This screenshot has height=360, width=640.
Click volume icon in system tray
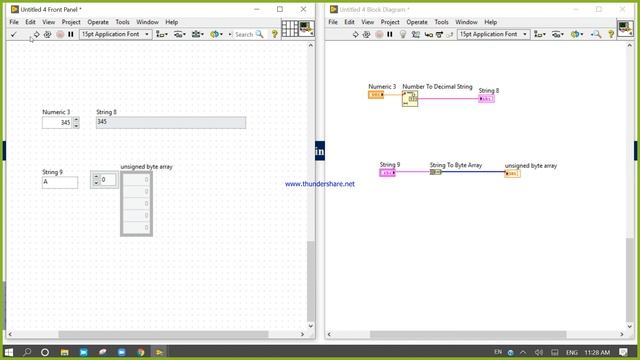[x=539, y=352]
